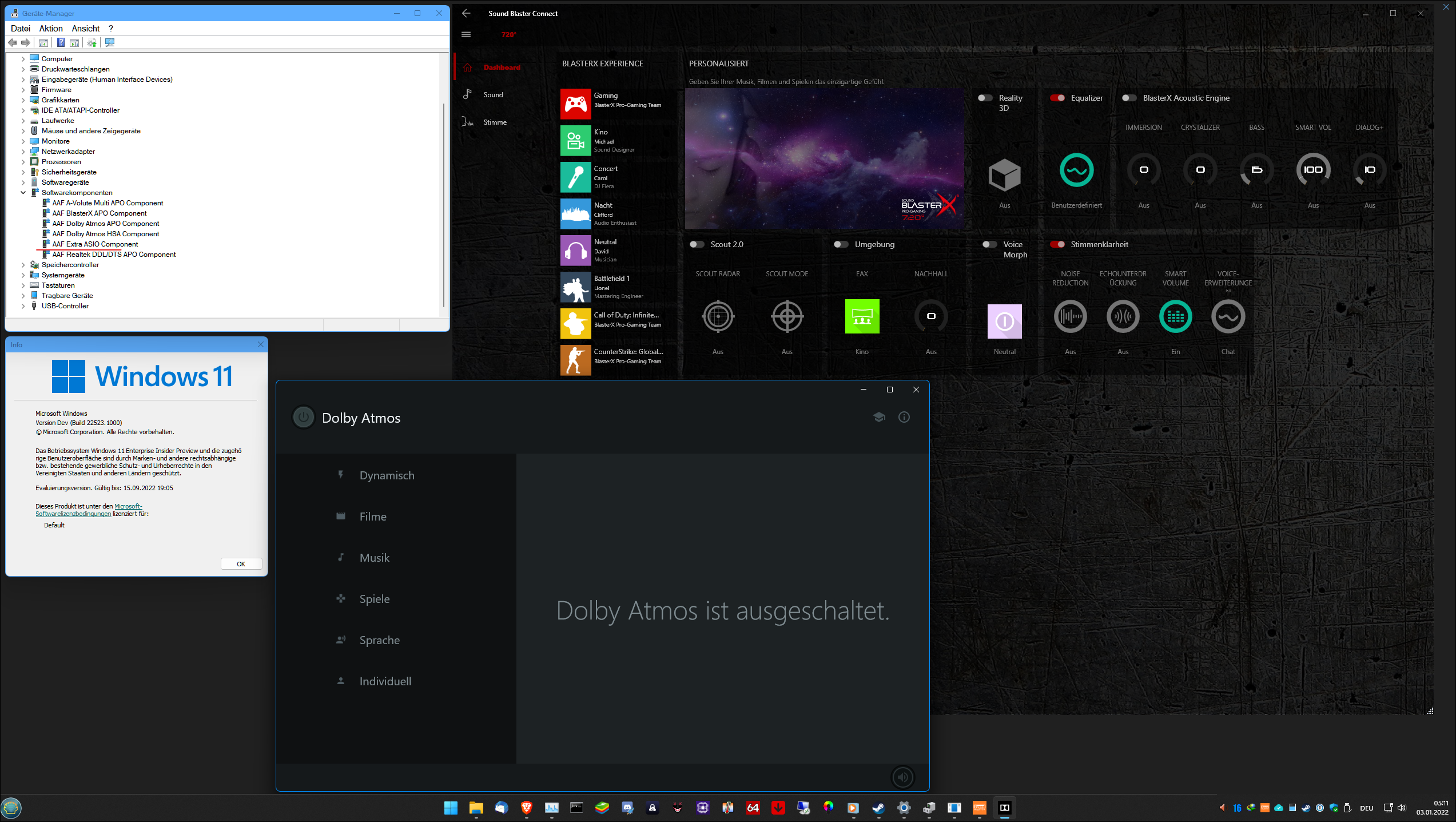The height and width of the screenshot is (822, 1456).
Task: Select the EAX Kino environment icon
Action: 862,316
